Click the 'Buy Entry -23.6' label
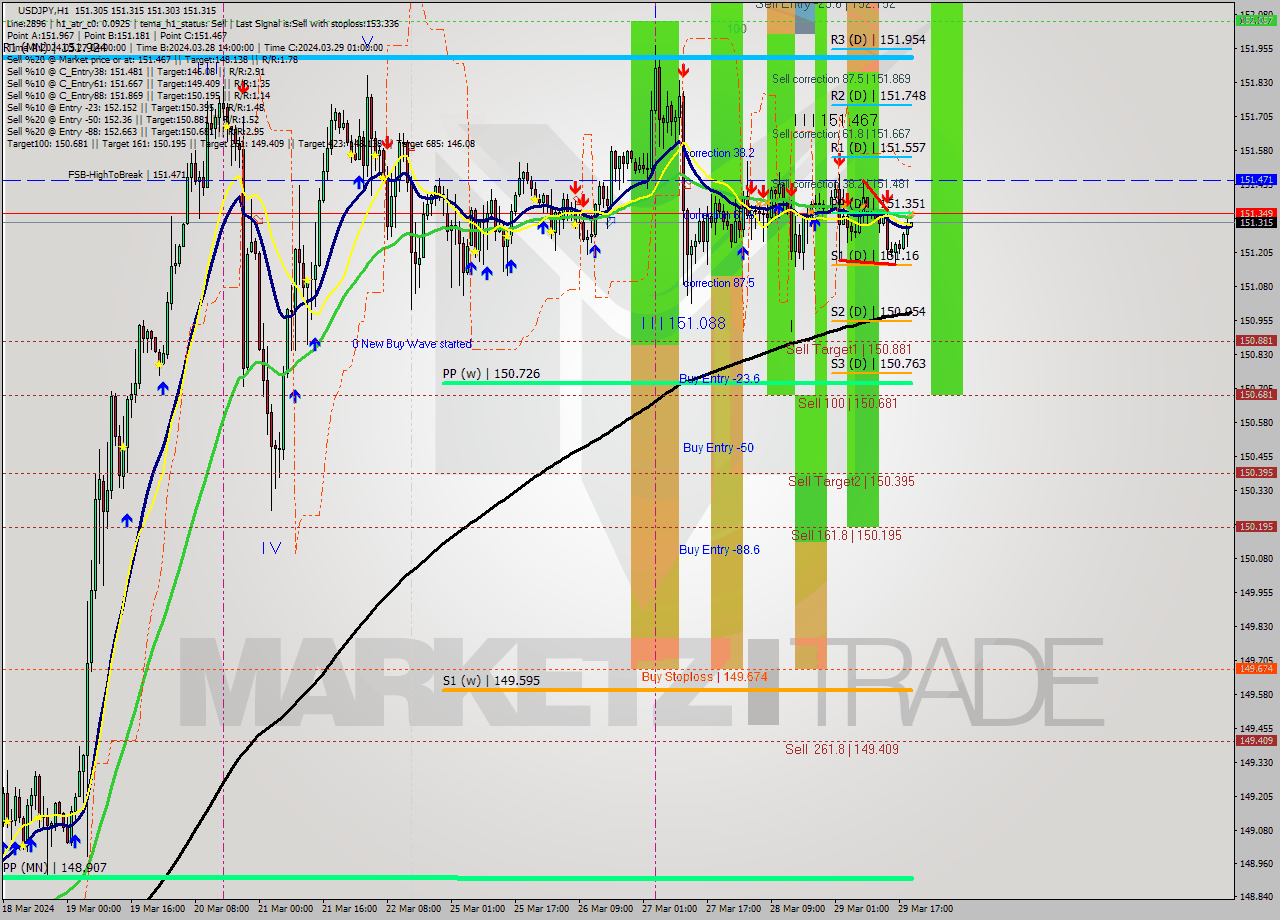Screen dimensions: 1280x920 (719, 378)
